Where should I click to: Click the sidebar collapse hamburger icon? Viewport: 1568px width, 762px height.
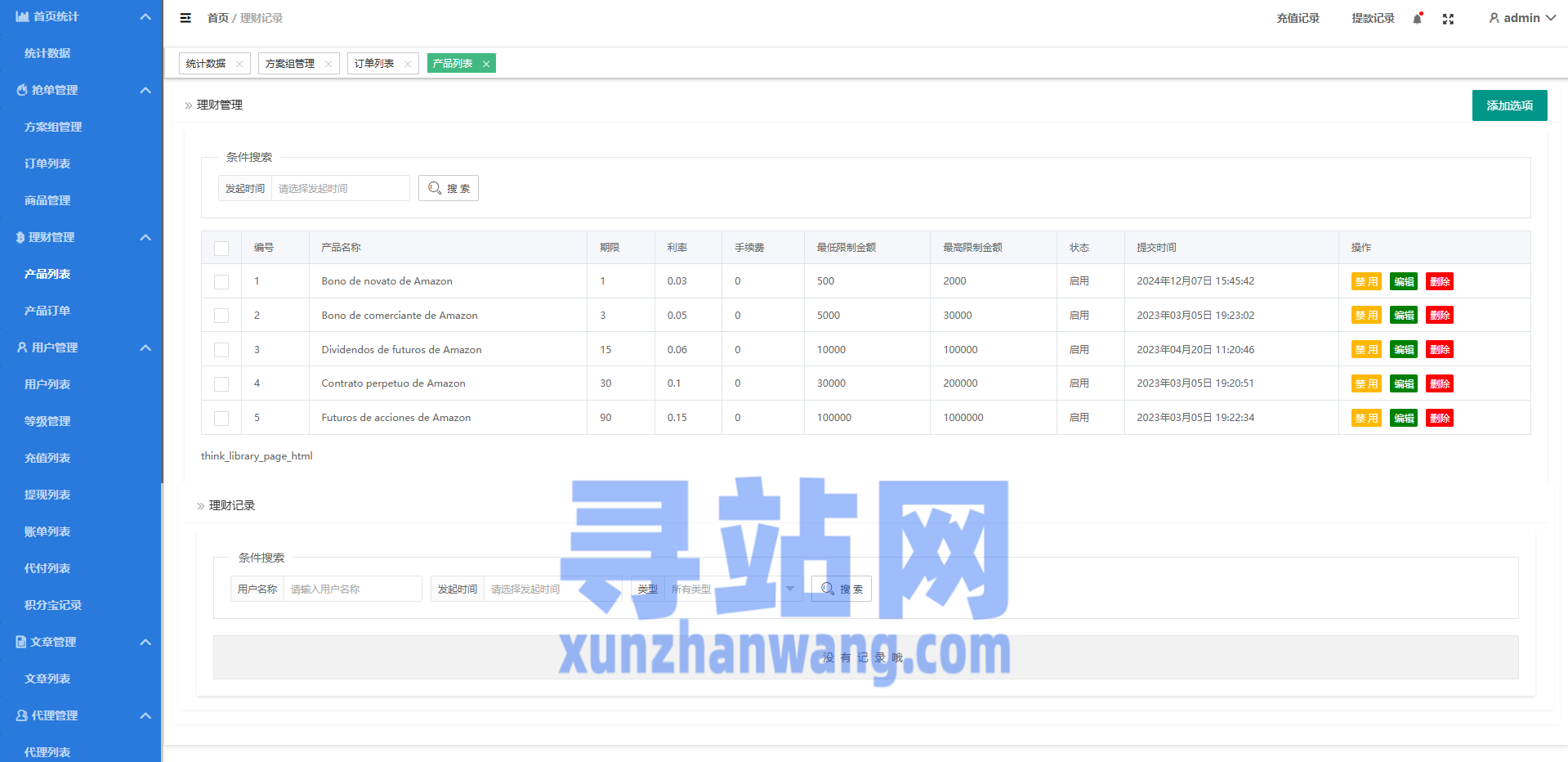pos(185,18)
